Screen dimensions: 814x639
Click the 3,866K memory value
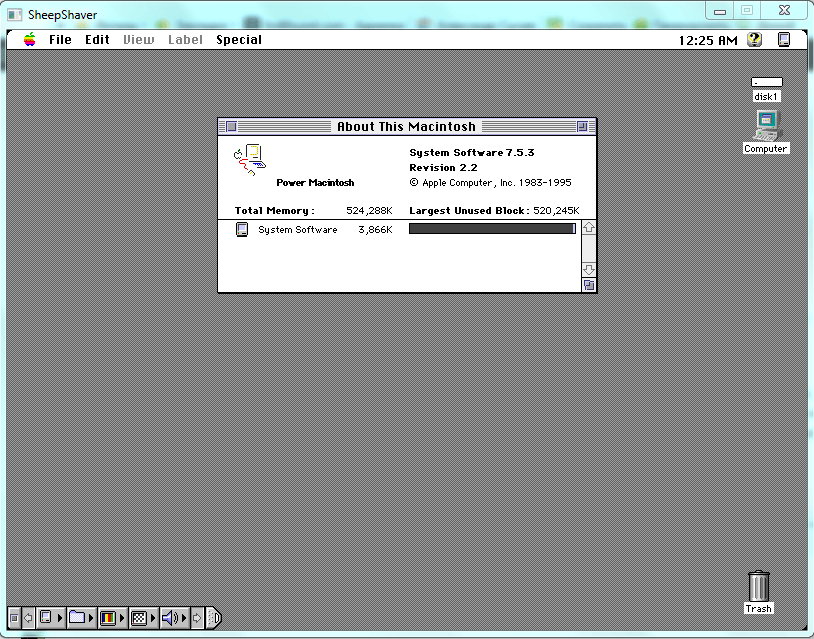coord(375,230)
